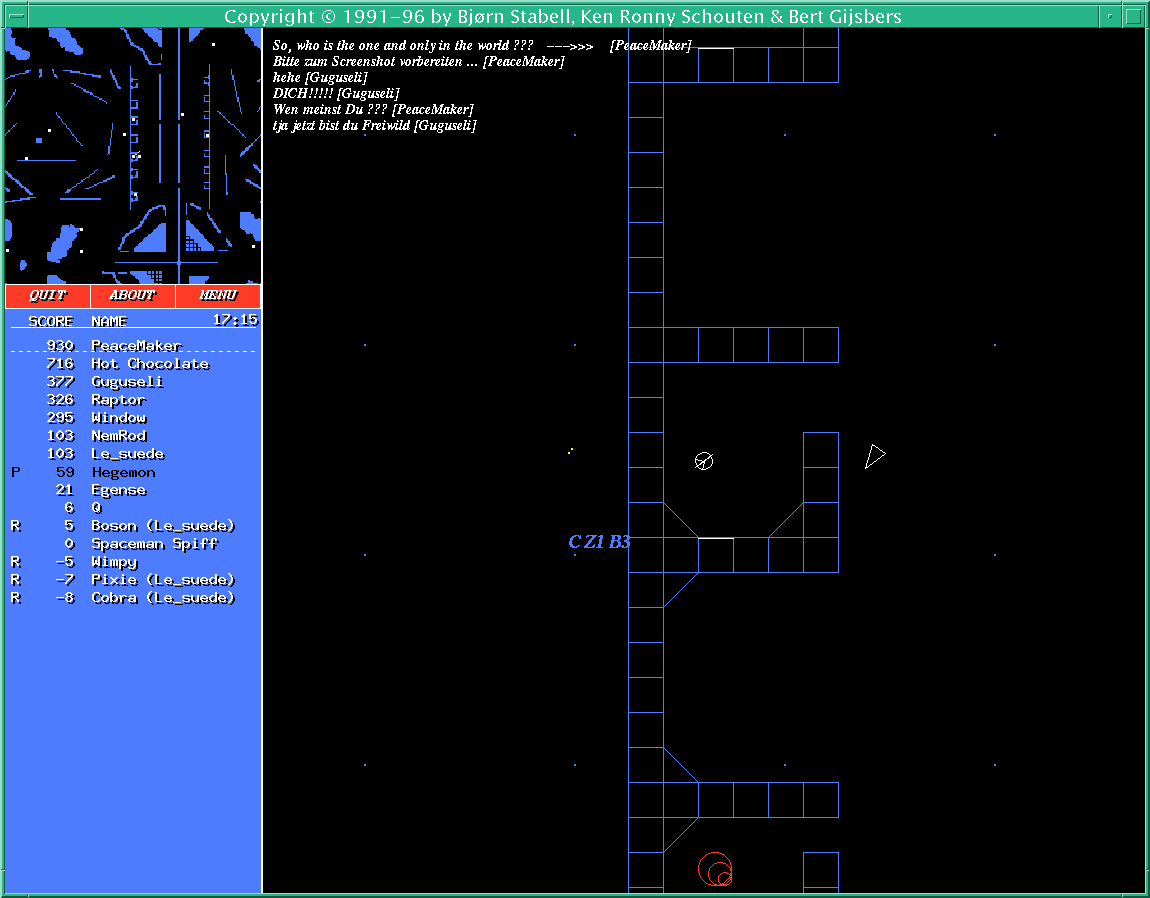Select Cobra (Le_suede) robot entry

click(x=163, y=598)
